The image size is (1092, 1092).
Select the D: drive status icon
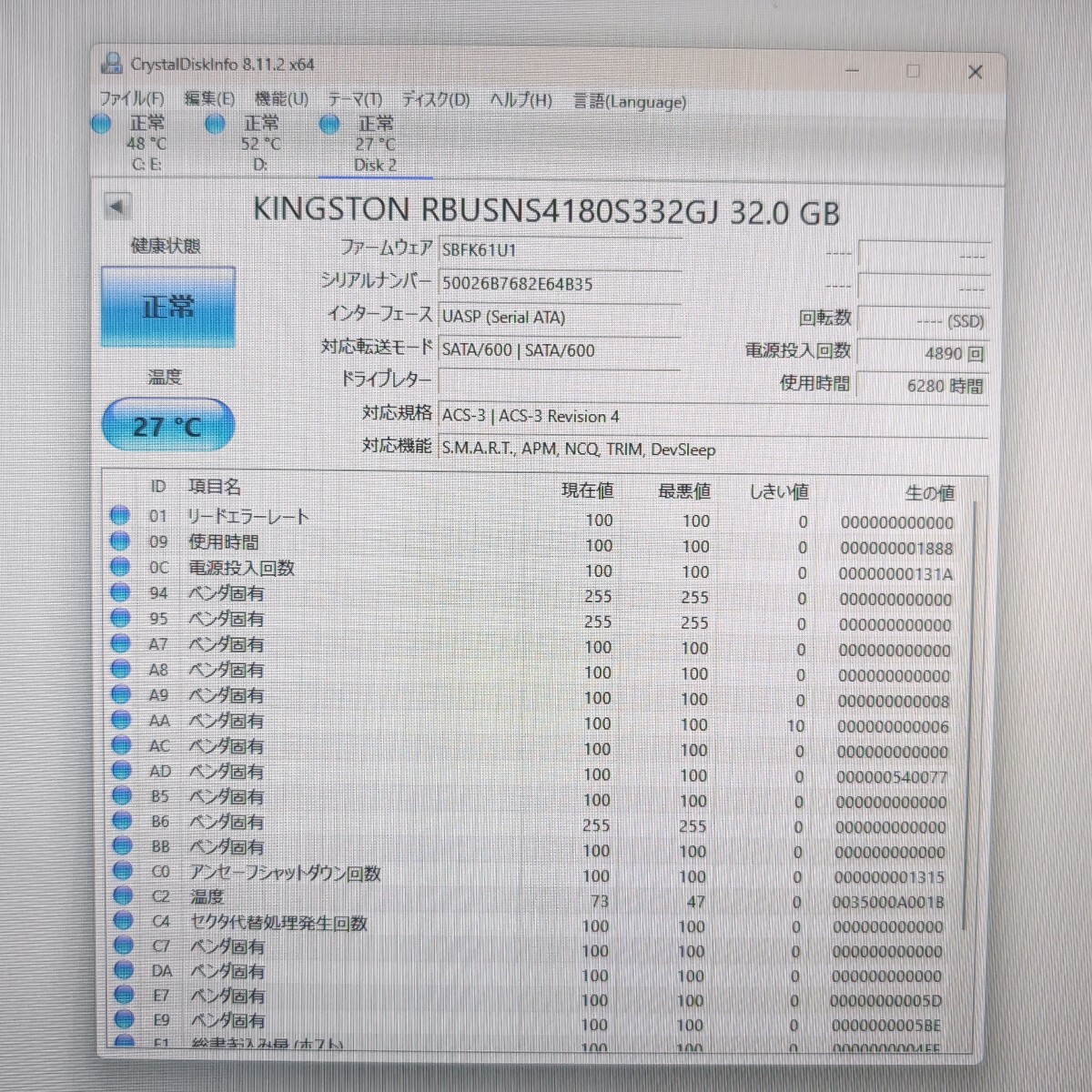(x=215, y=124)
